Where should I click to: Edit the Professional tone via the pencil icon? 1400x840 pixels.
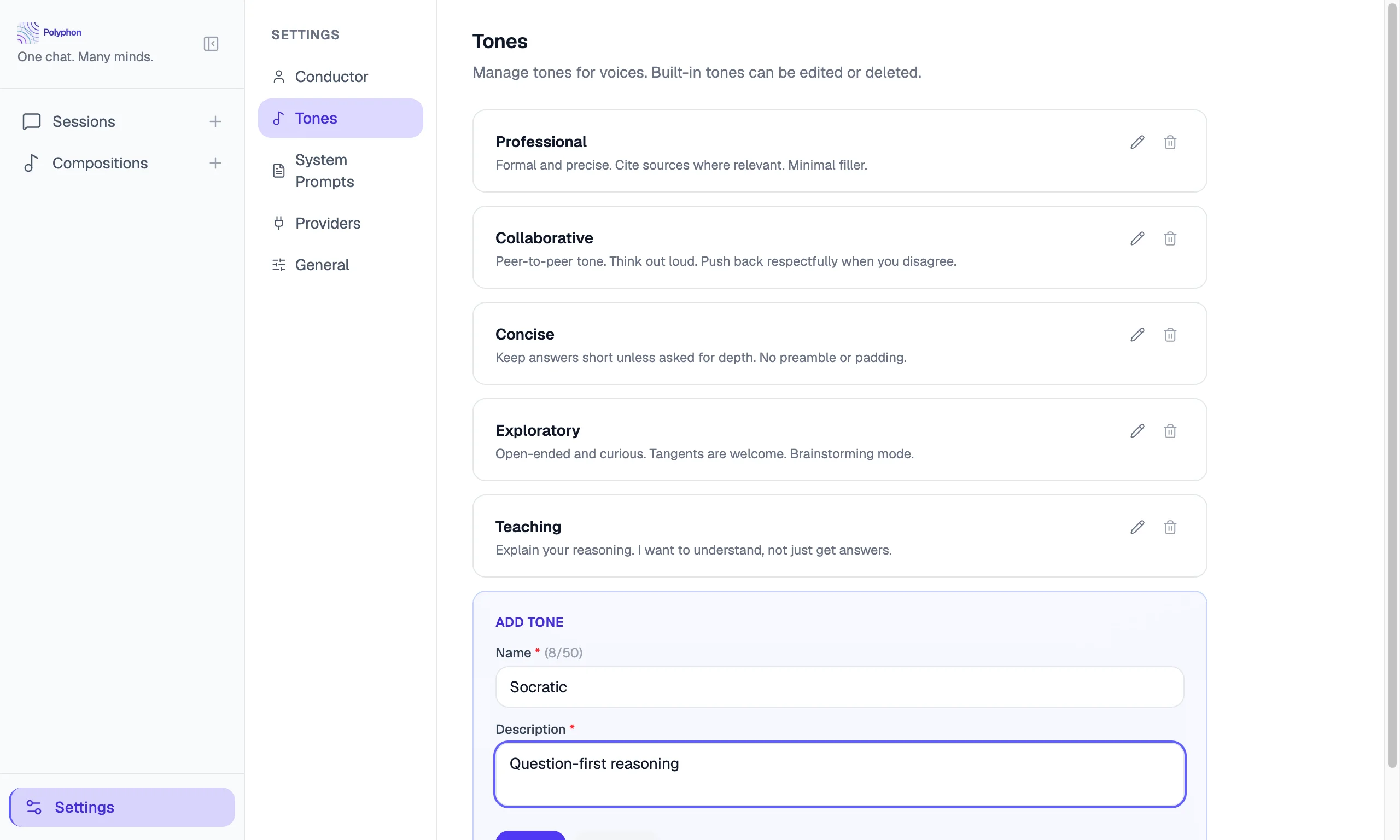[1137, 142]
